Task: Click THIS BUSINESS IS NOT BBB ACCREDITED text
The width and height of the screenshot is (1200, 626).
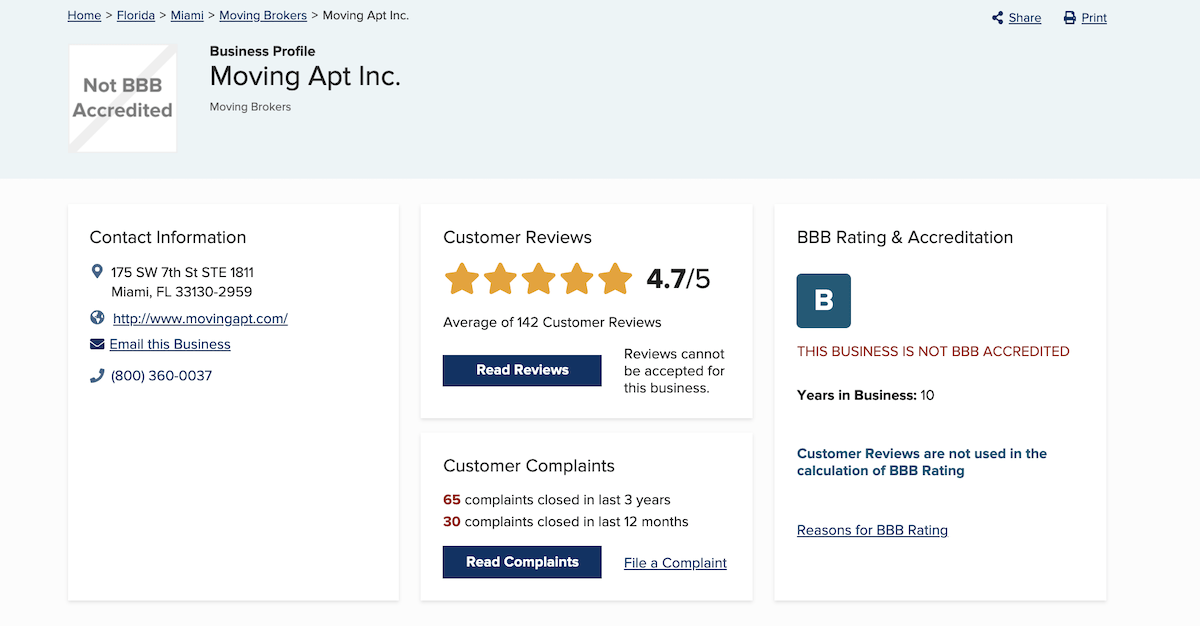Action: [933, 352]
